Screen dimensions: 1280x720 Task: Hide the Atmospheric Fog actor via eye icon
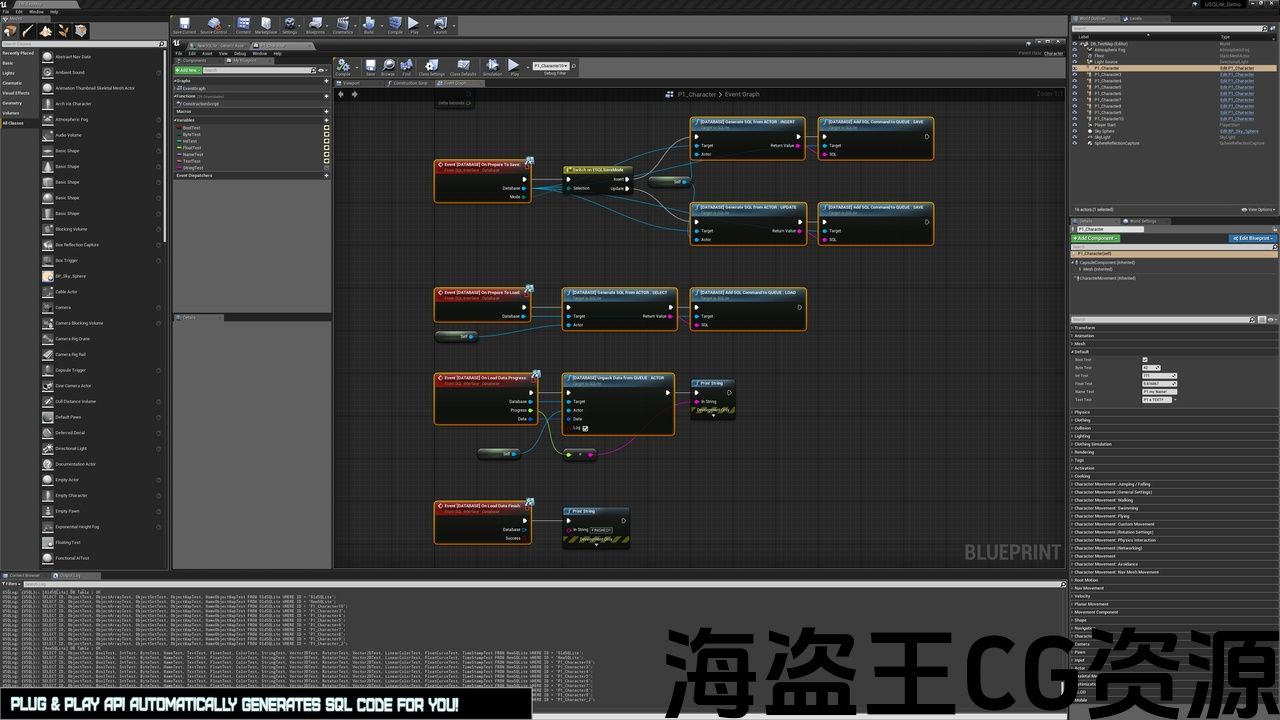[x=1075, y=50]
